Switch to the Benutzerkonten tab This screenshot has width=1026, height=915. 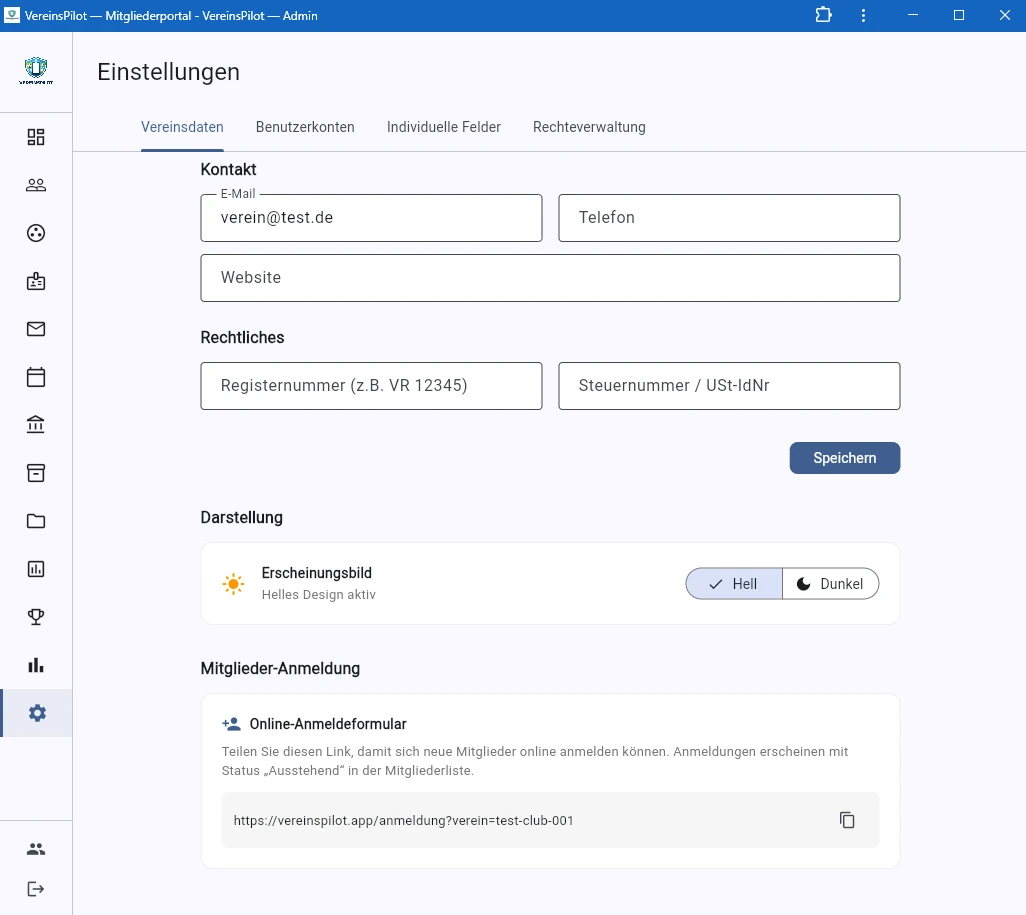tap(305, 127)
